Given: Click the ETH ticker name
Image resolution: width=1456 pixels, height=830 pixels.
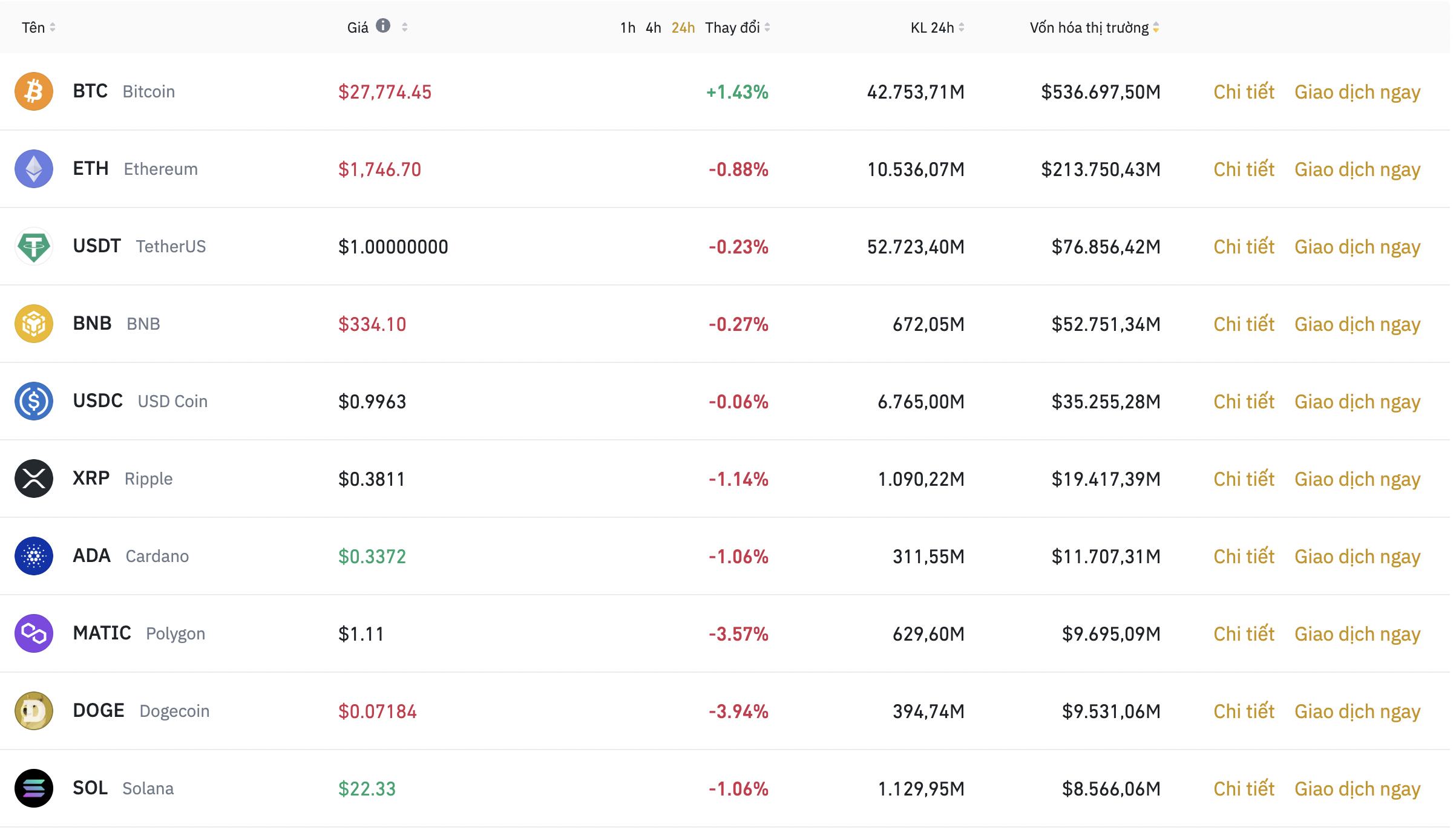Looking at the screenshot, I should (91, 169).
